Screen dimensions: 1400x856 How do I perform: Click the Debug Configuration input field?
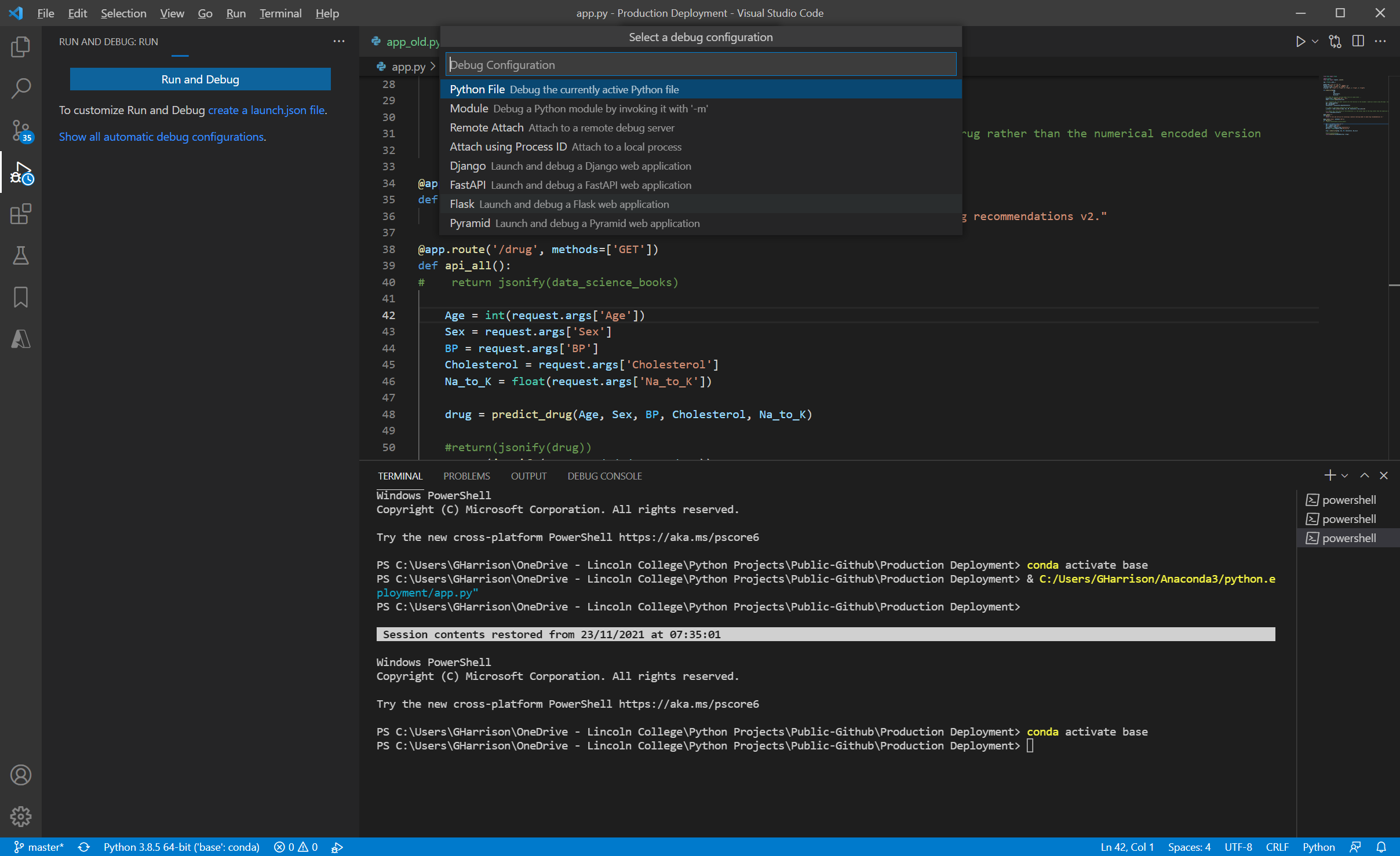(700, 65)
